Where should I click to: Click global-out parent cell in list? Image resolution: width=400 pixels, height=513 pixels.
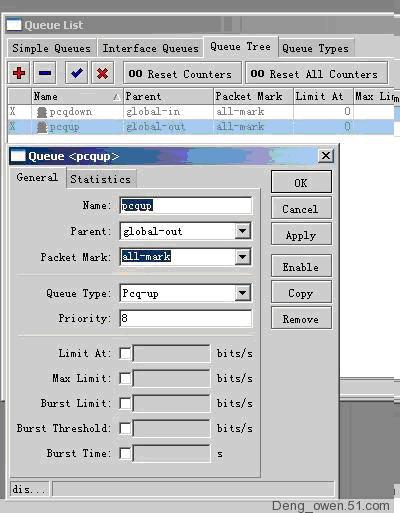coord(155,126)
